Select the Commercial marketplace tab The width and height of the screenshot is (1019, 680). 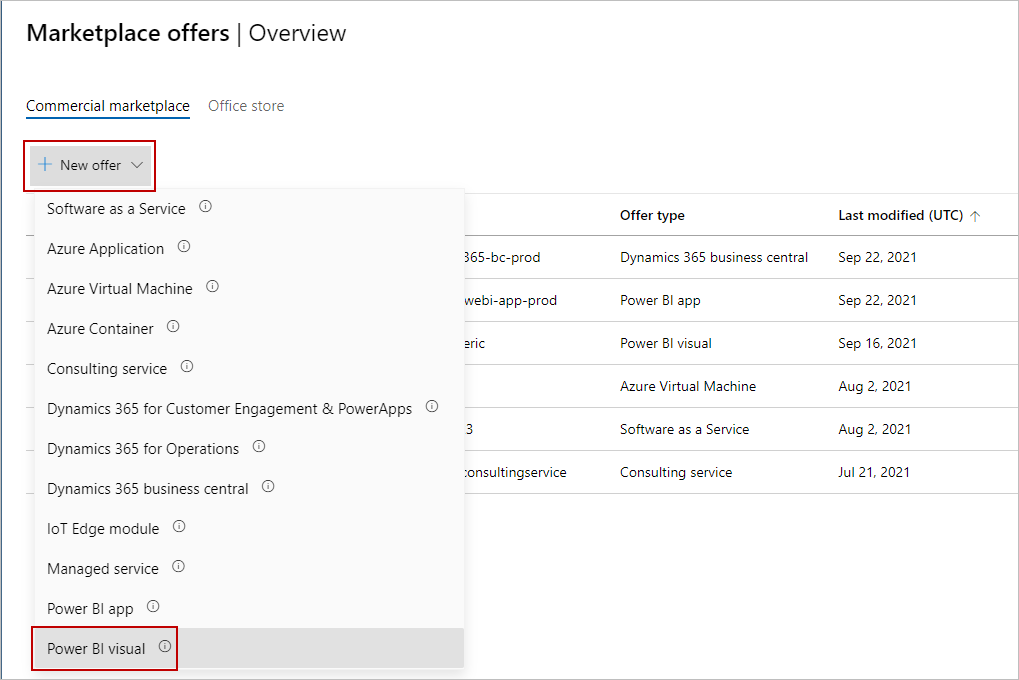108,106
